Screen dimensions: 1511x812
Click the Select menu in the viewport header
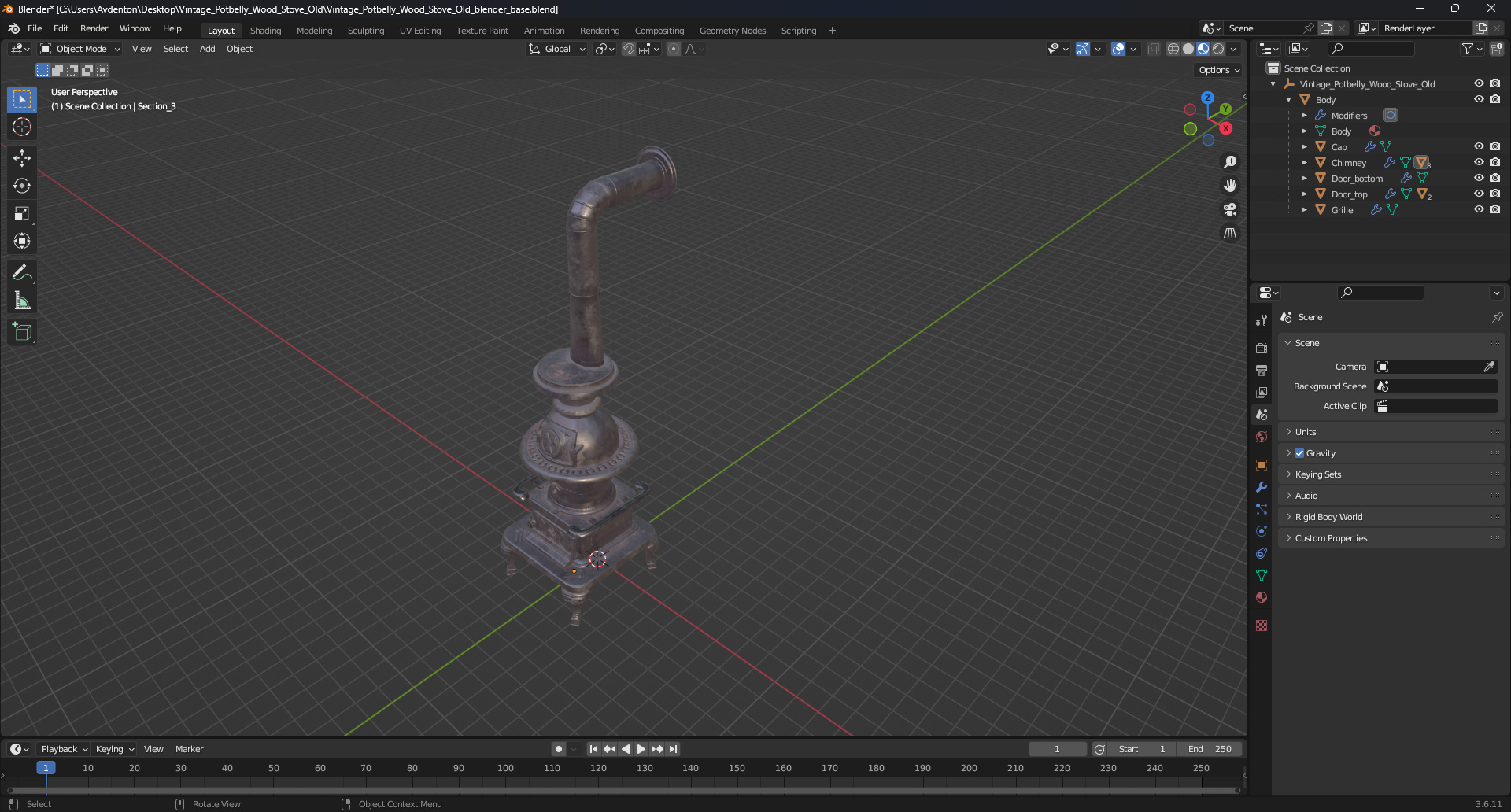click(175, 49)
